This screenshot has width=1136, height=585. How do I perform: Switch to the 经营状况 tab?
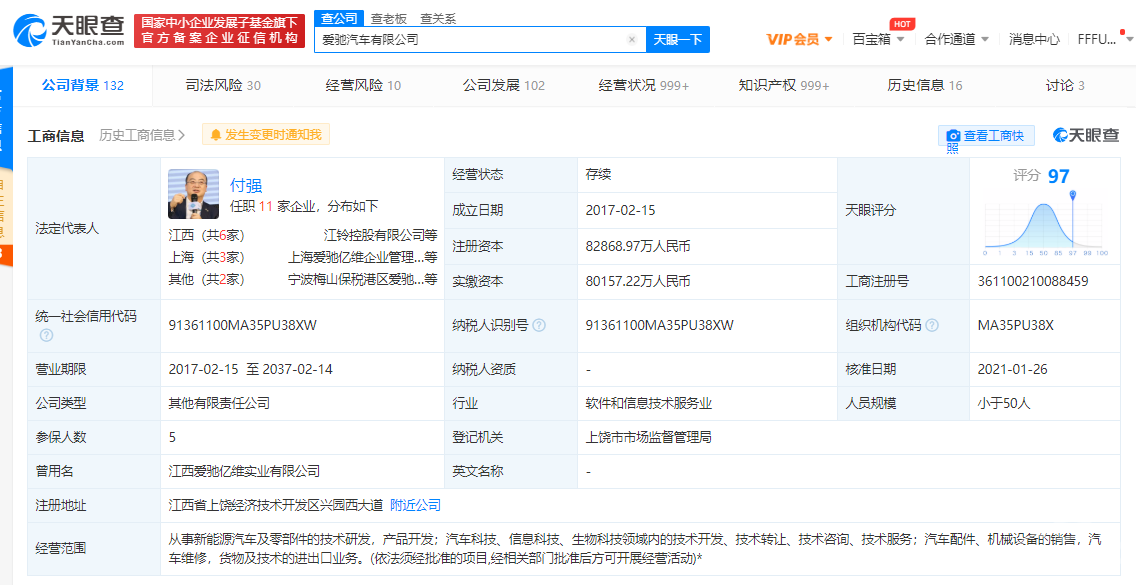point(643,86)
